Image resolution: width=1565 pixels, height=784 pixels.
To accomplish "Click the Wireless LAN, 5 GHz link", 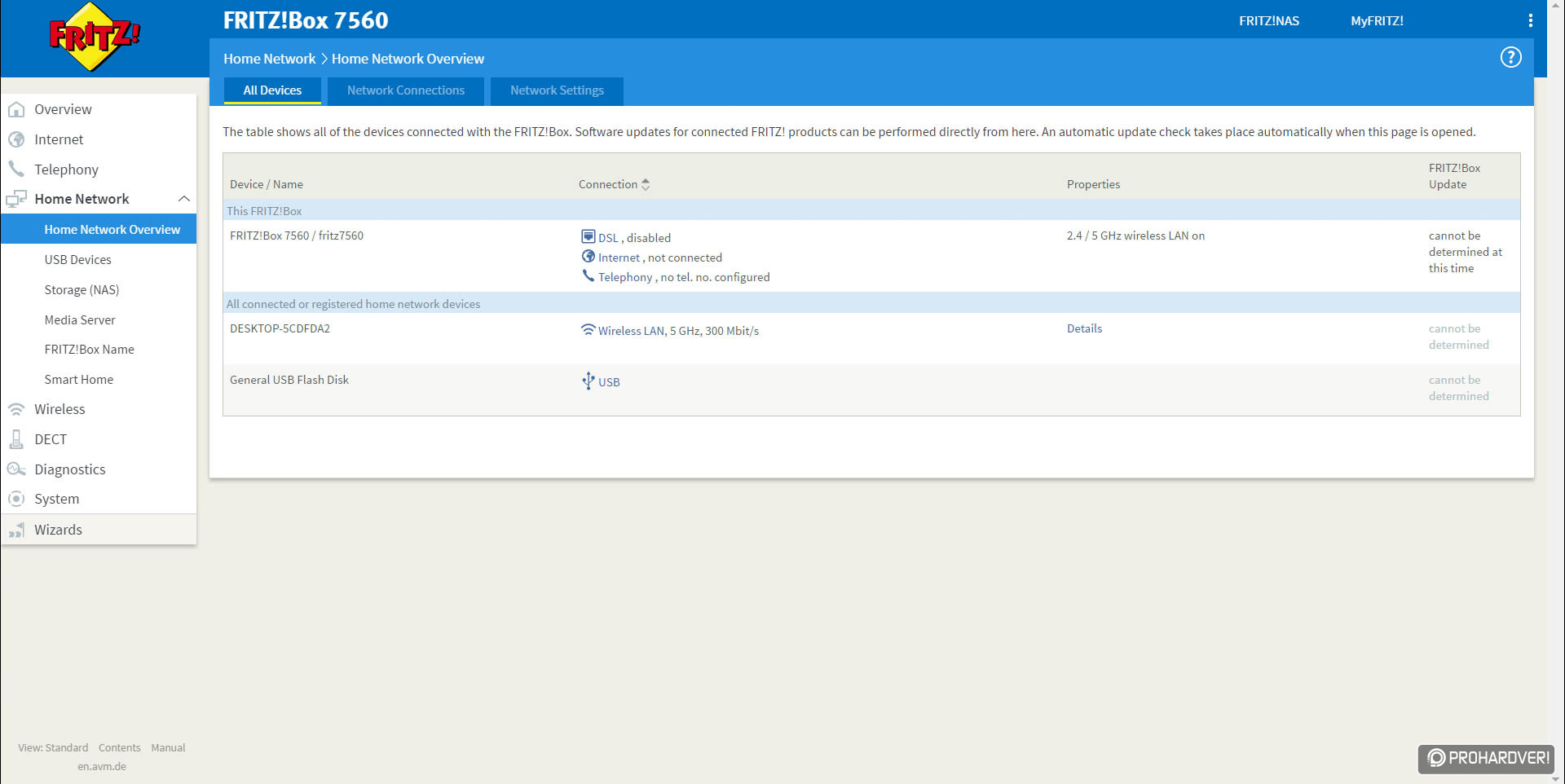I will tap(678, 331).
